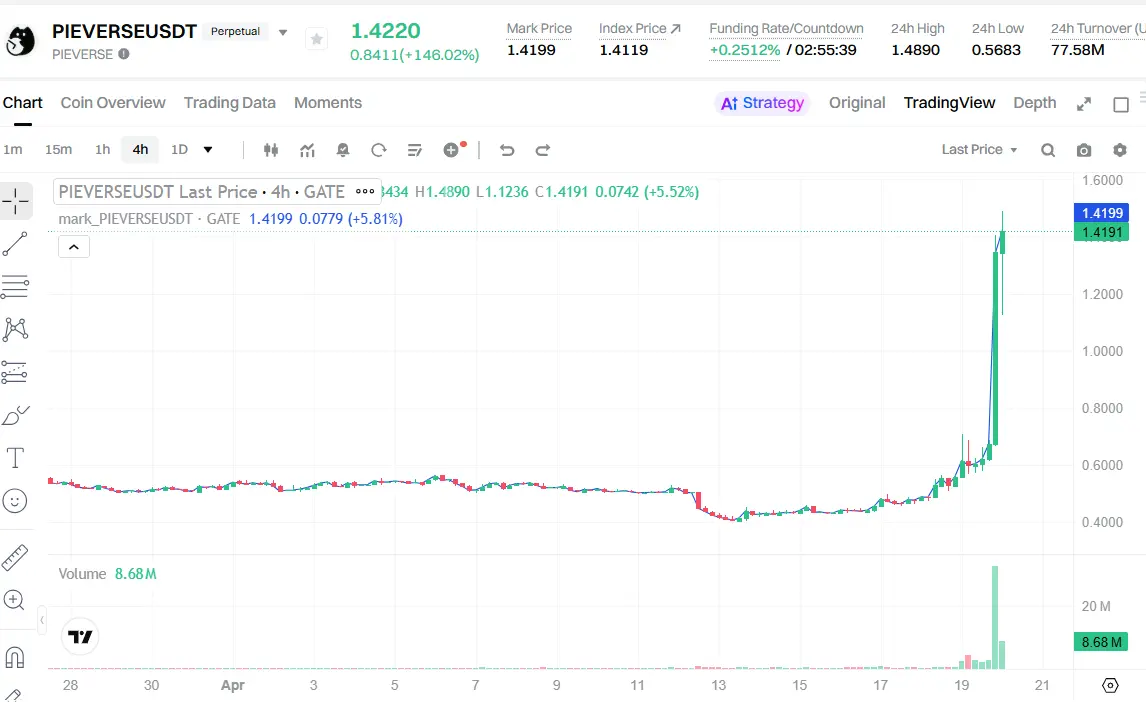Expand more timeframes dropdown arrow
Viewport: 1146px width, 702px height.
[208, 150]
